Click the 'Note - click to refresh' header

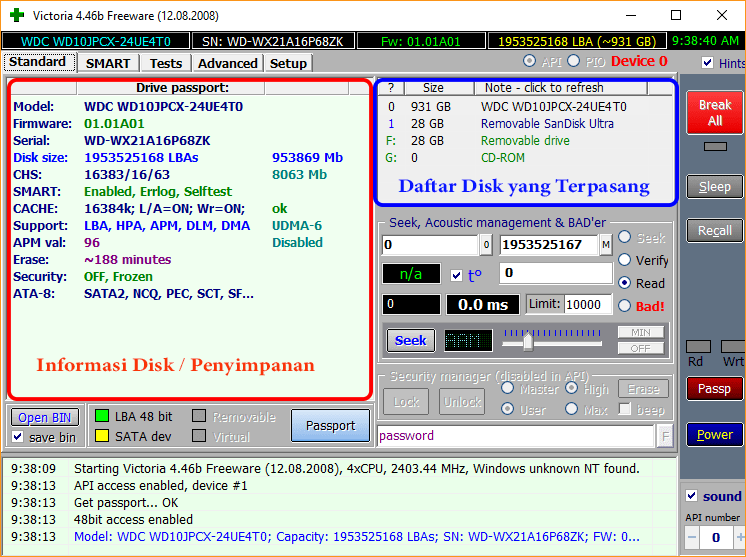561,88
